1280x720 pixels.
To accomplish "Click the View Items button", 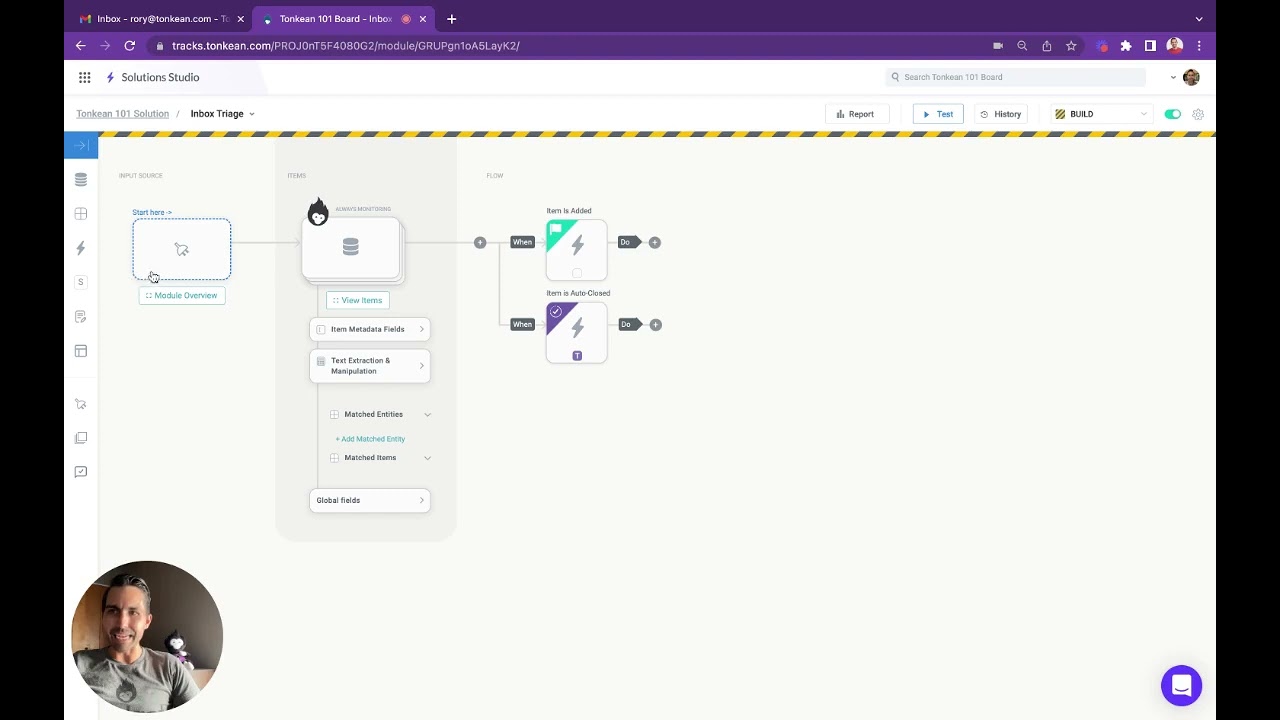I will tap(357, 300).
